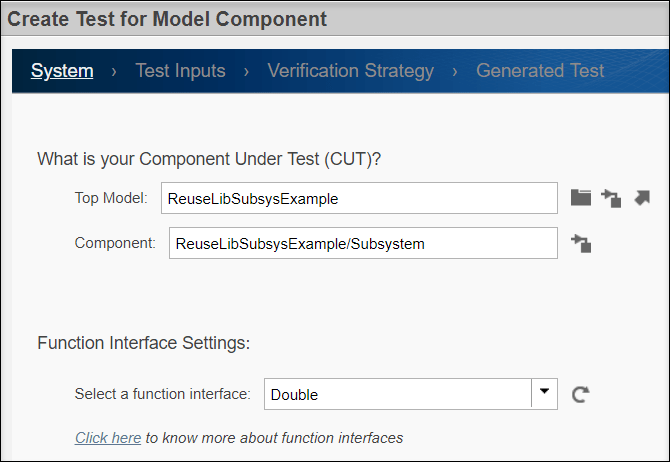Go to the System step
Image resolution: width=670 pixels, height=462 pixels.
tap(62, 71)
